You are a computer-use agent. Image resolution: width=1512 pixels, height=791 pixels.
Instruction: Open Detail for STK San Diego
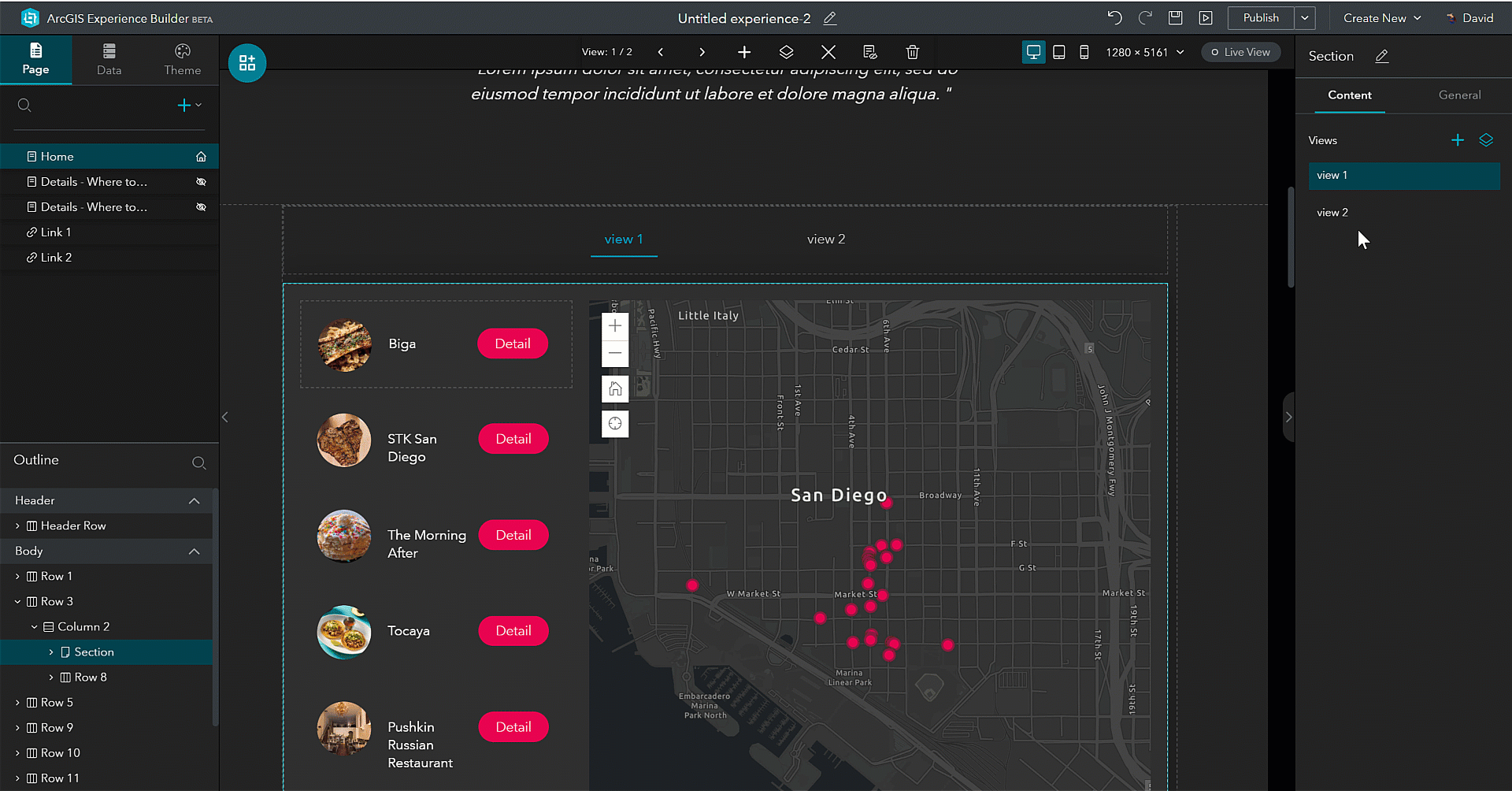point(513,439)
